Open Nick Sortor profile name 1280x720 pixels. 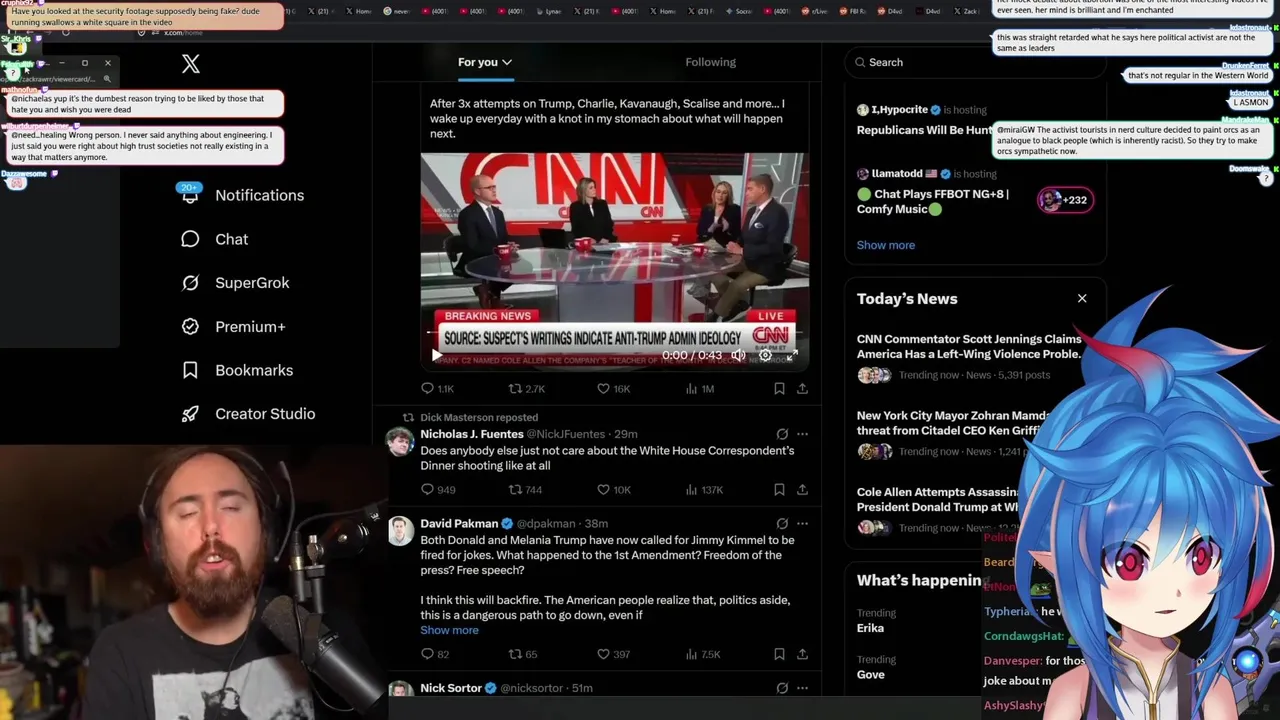(451, 688)
